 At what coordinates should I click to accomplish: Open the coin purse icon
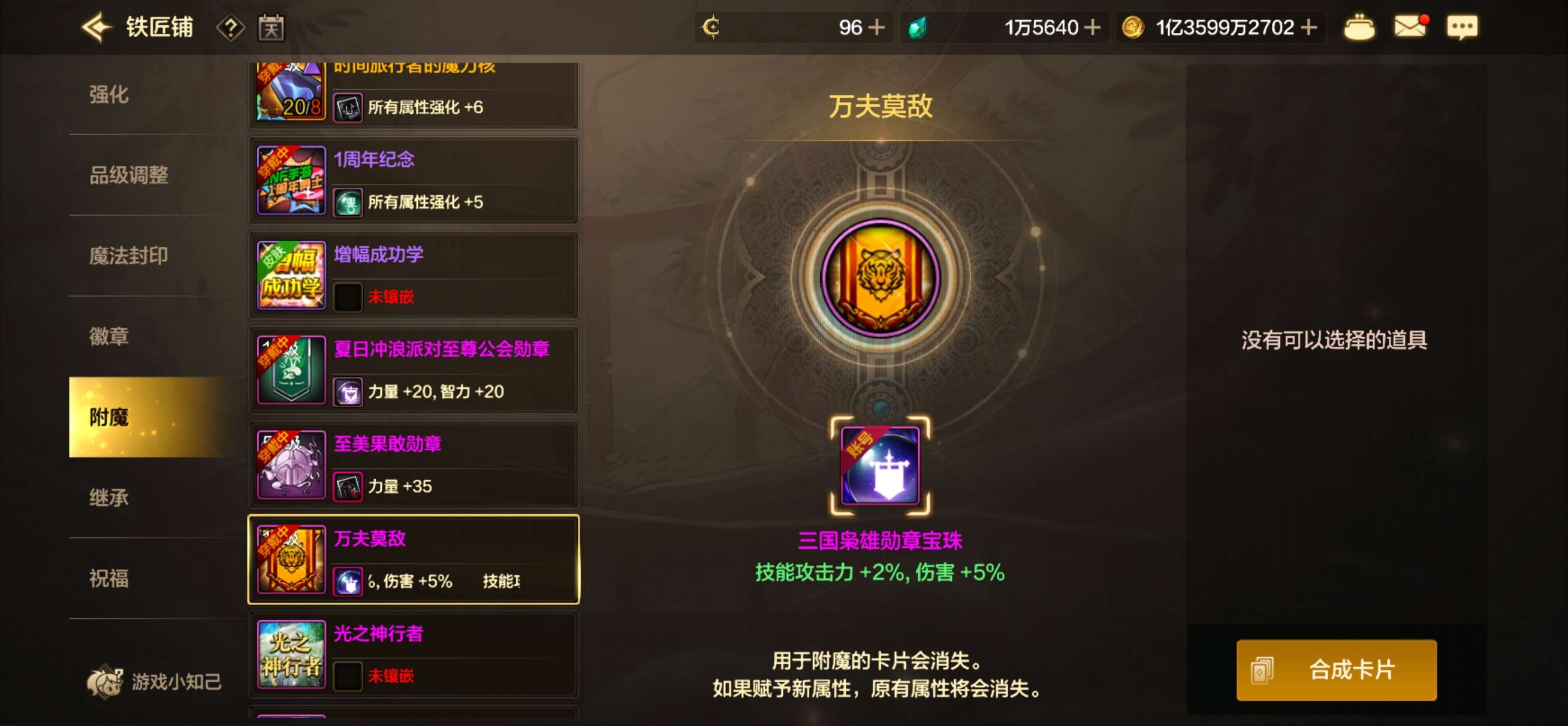pyautogui.click(x=1359, y=28)
